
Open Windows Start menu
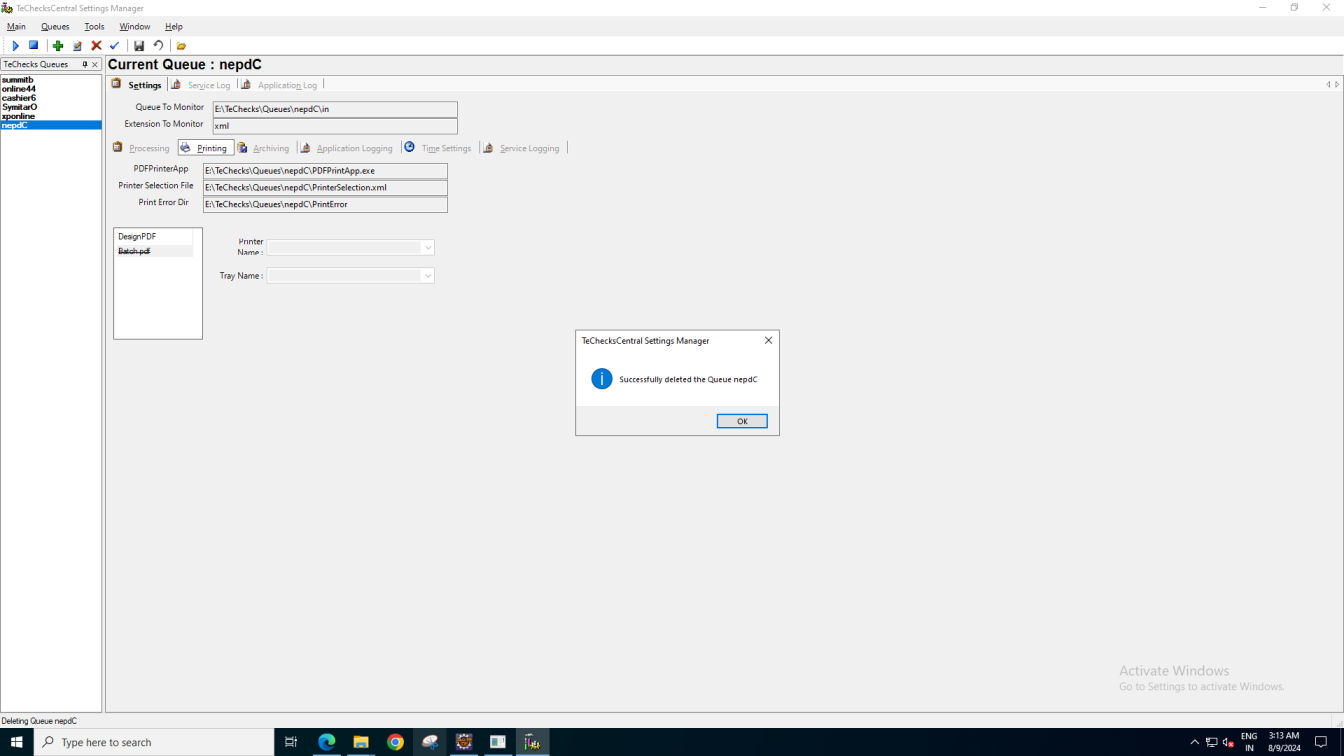[17, 742]
